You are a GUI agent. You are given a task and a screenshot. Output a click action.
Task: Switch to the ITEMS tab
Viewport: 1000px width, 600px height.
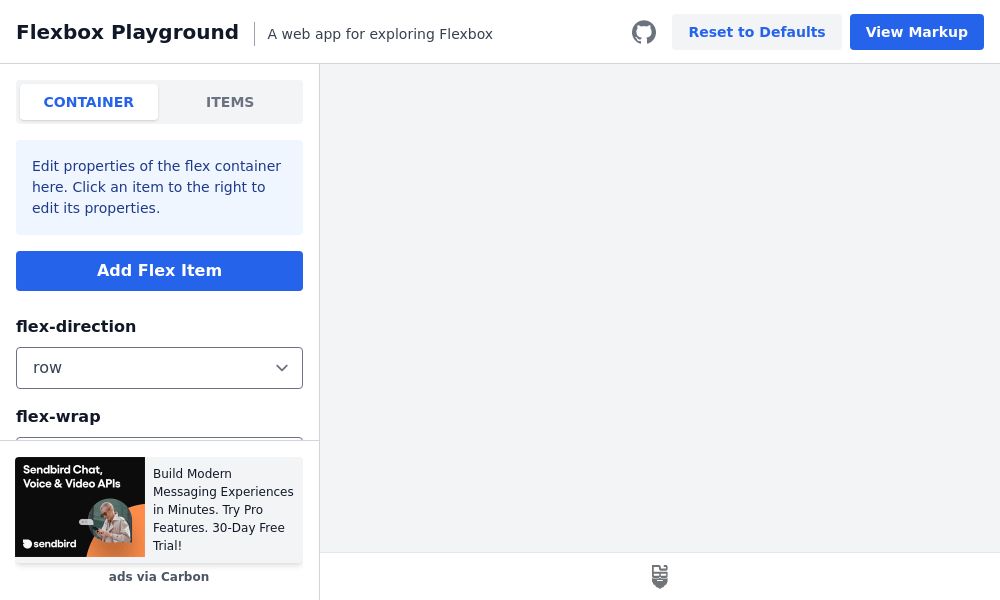click(x=230, y=102)
